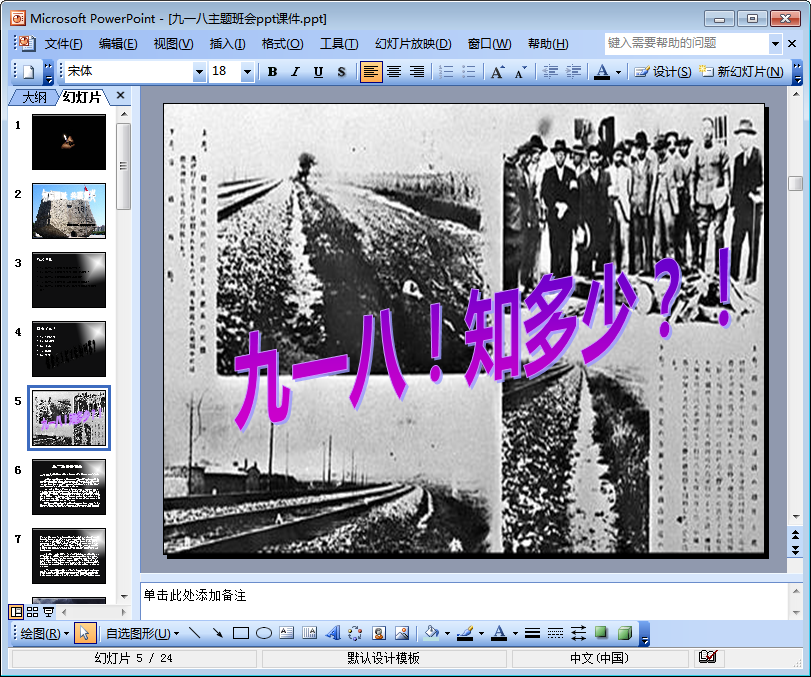Screen dimensions: 811x677
Task: Select slide 6 thumbnail
Action: 69,487
